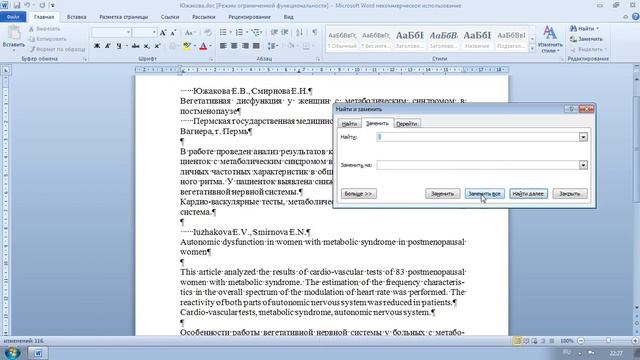
Task: Justify paragraph text
Action: 256,46
